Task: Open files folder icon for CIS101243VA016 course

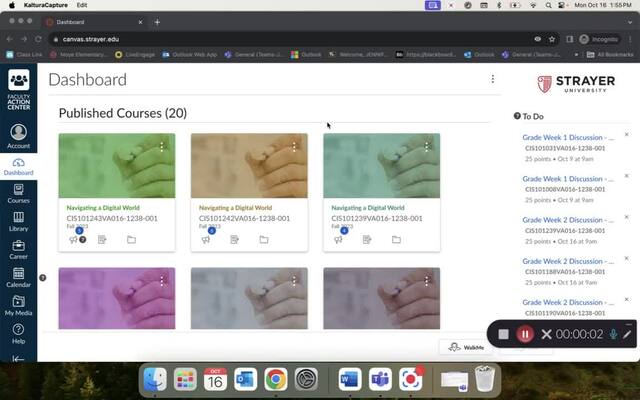Action: pos(131,240)
